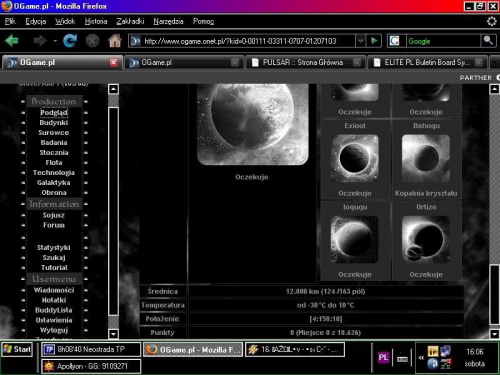The height and width of the screenshot is (375, 500).
Task: Open Forum in the sidebar
Action: (x=54, y=225)
